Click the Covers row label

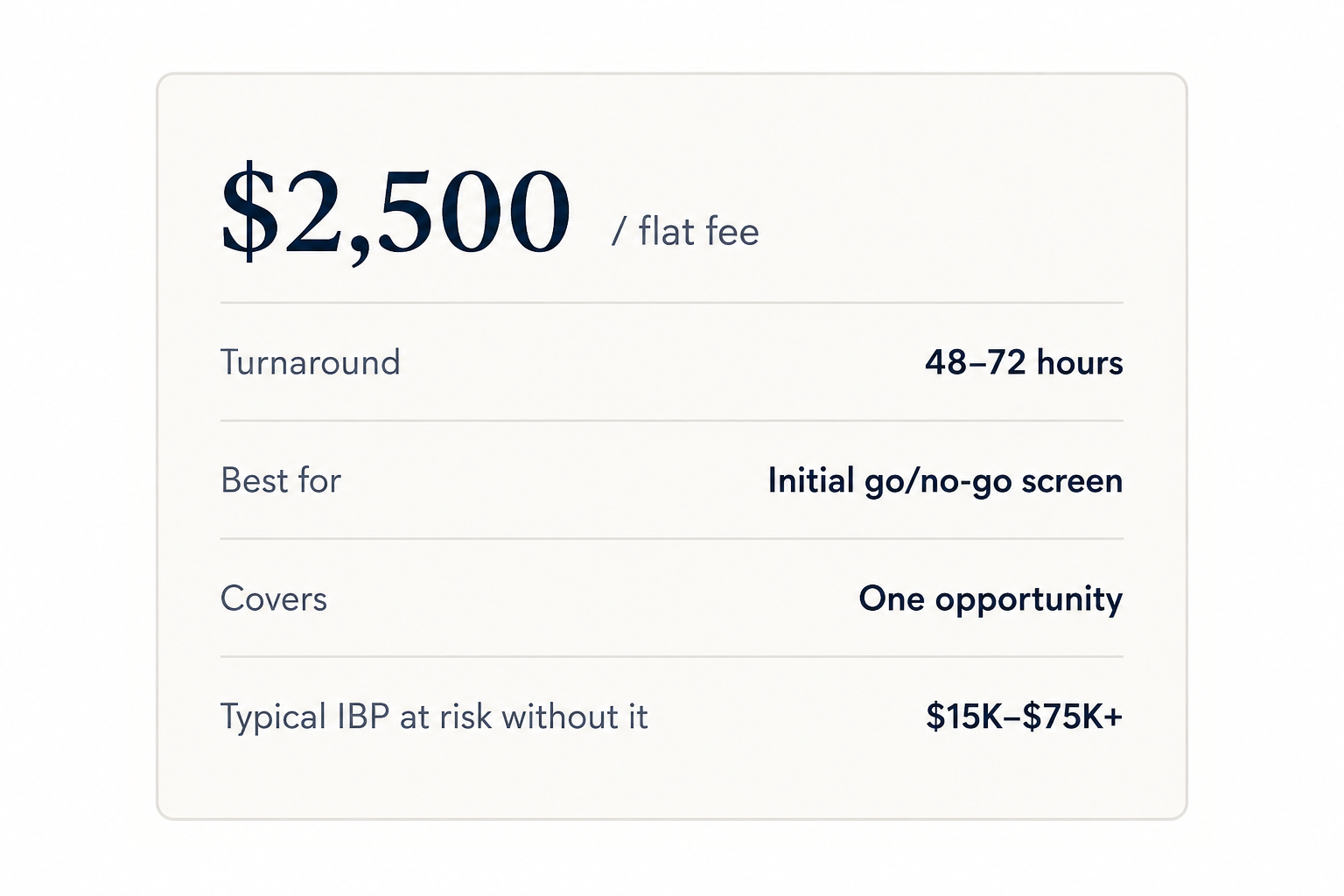click(x=274, y=598)
